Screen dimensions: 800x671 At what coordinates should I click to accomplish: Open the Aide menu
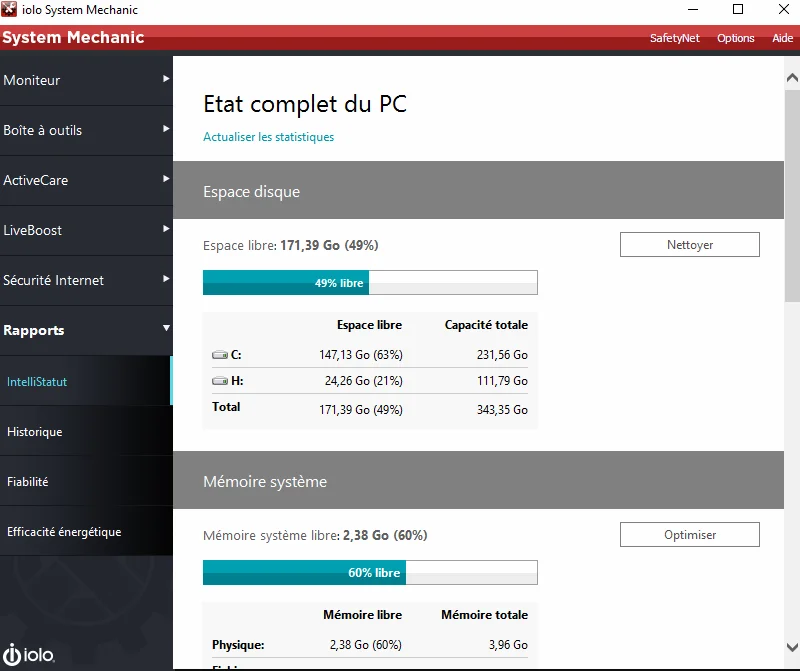(782, 38)
